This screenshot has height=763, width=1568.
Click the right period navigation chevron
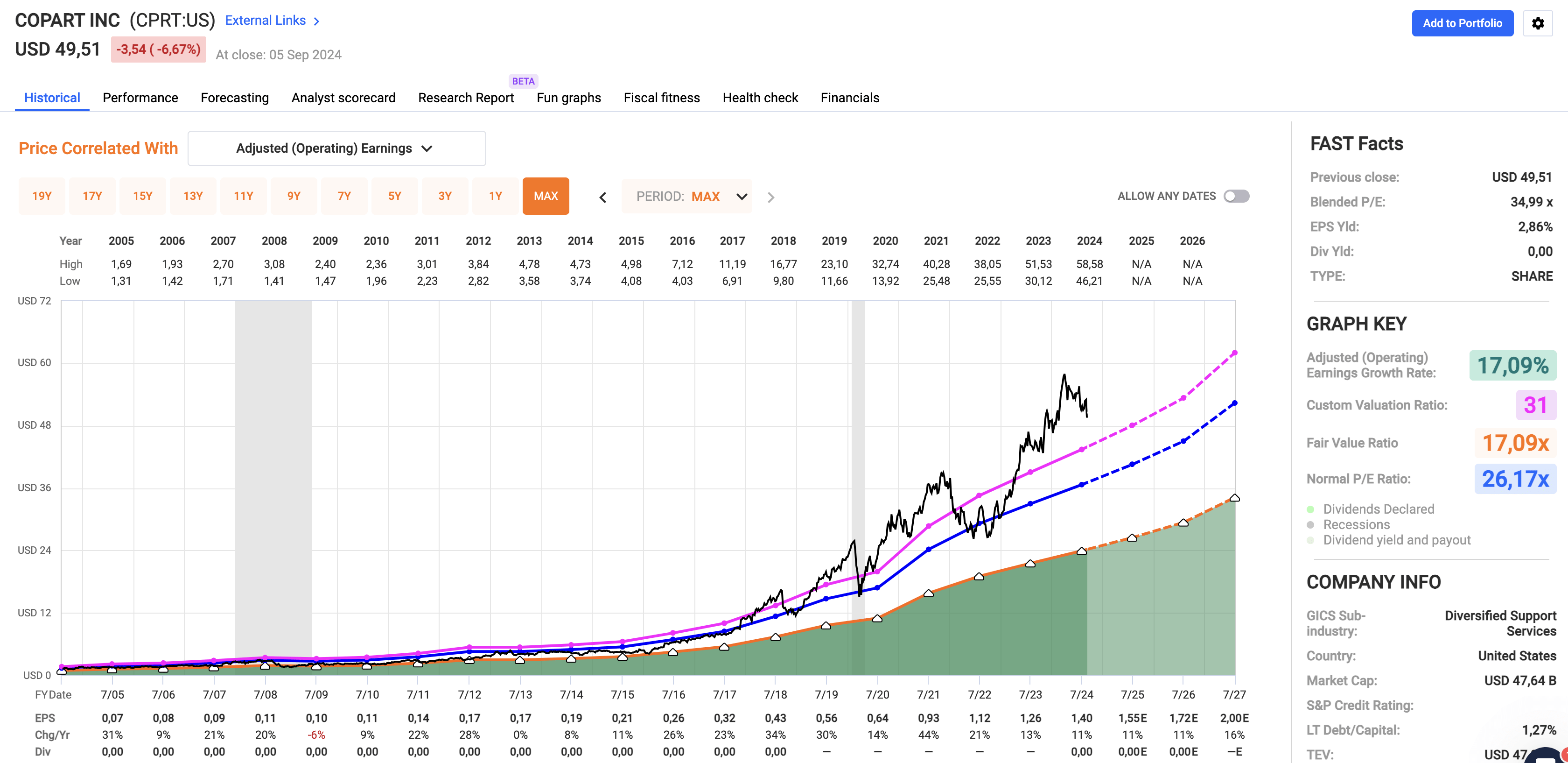[770, 197]
